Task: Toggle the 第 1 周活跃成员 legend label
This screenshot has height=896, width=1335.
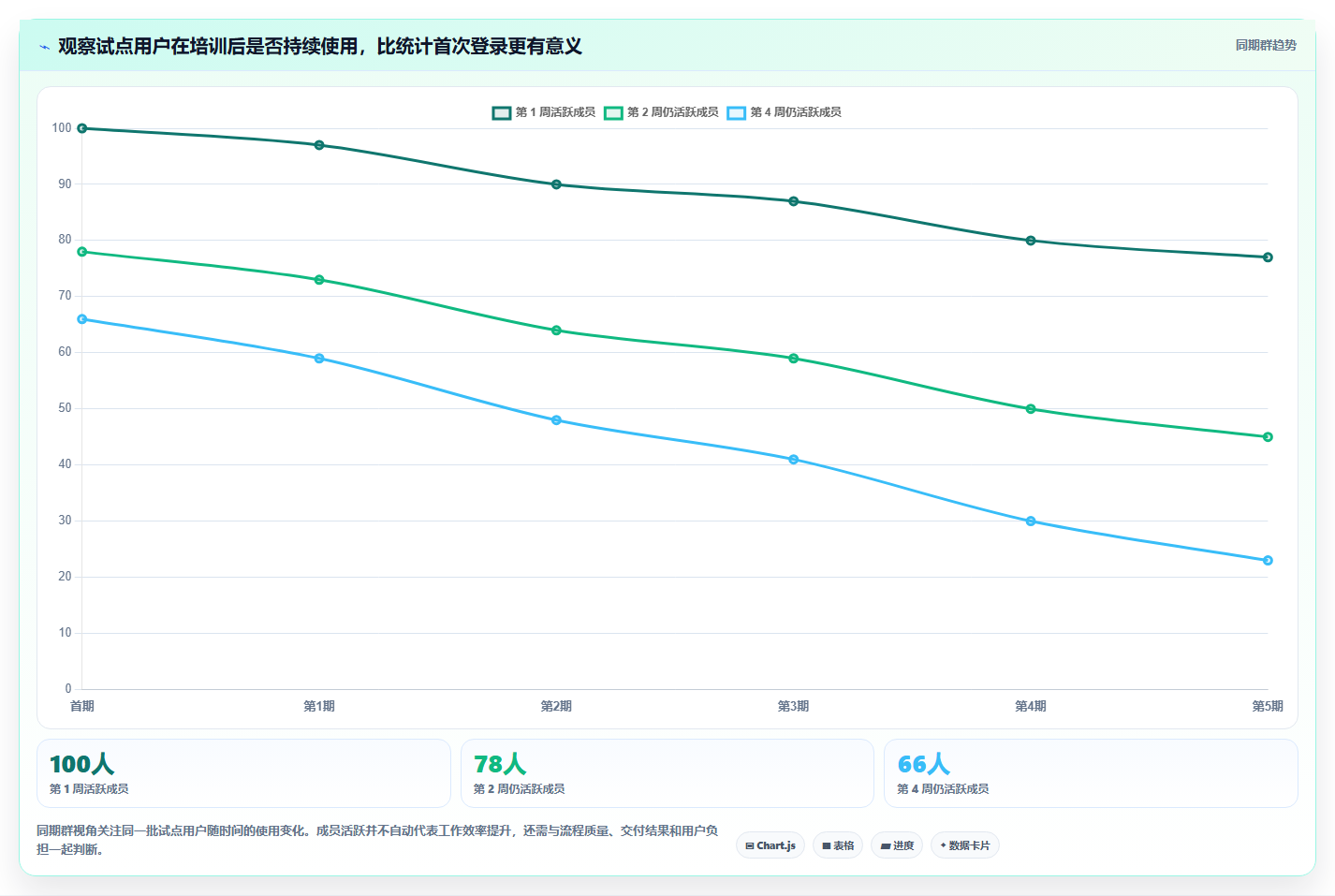Action: point(555,112)
